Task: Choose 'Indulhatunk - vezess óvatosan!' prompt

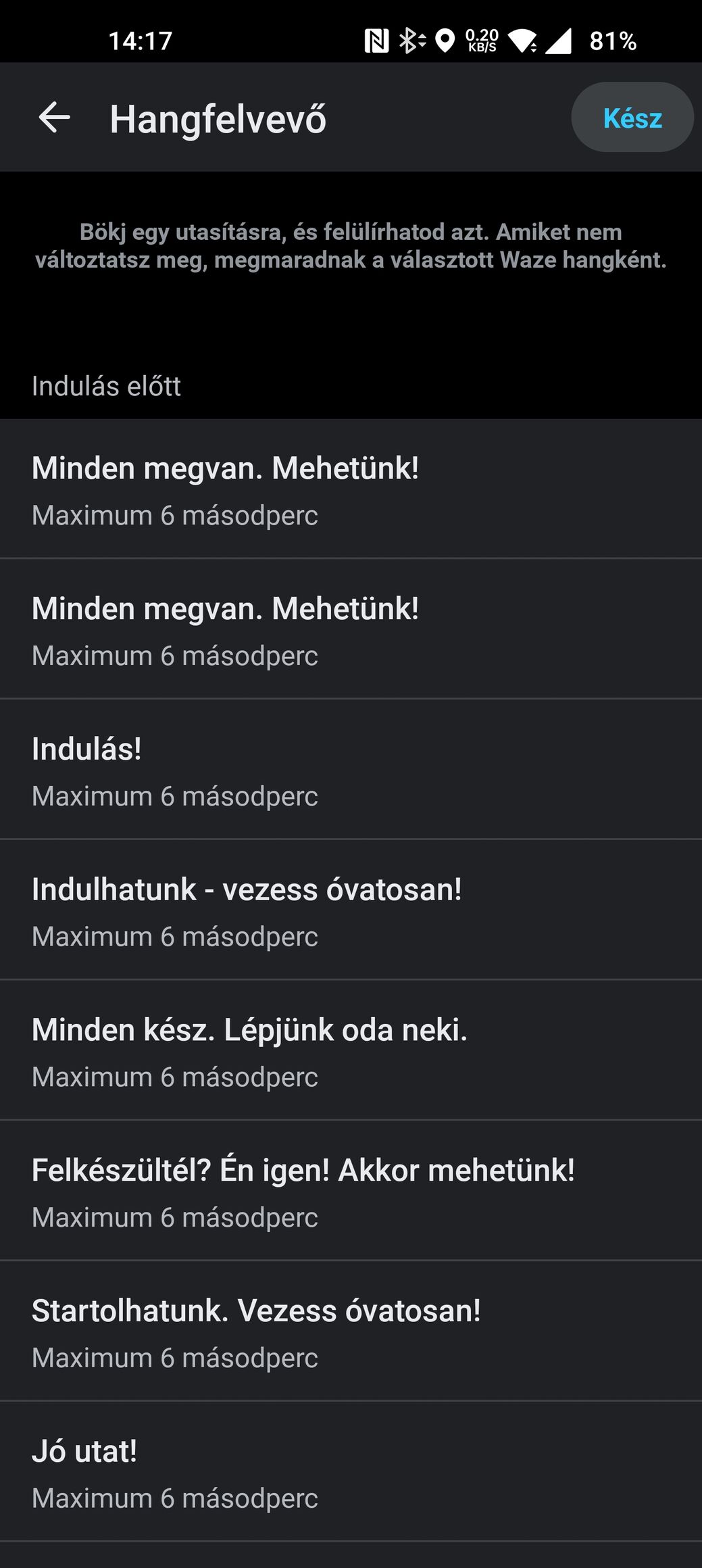Action: pyautogui.click(x=351, y=910)
